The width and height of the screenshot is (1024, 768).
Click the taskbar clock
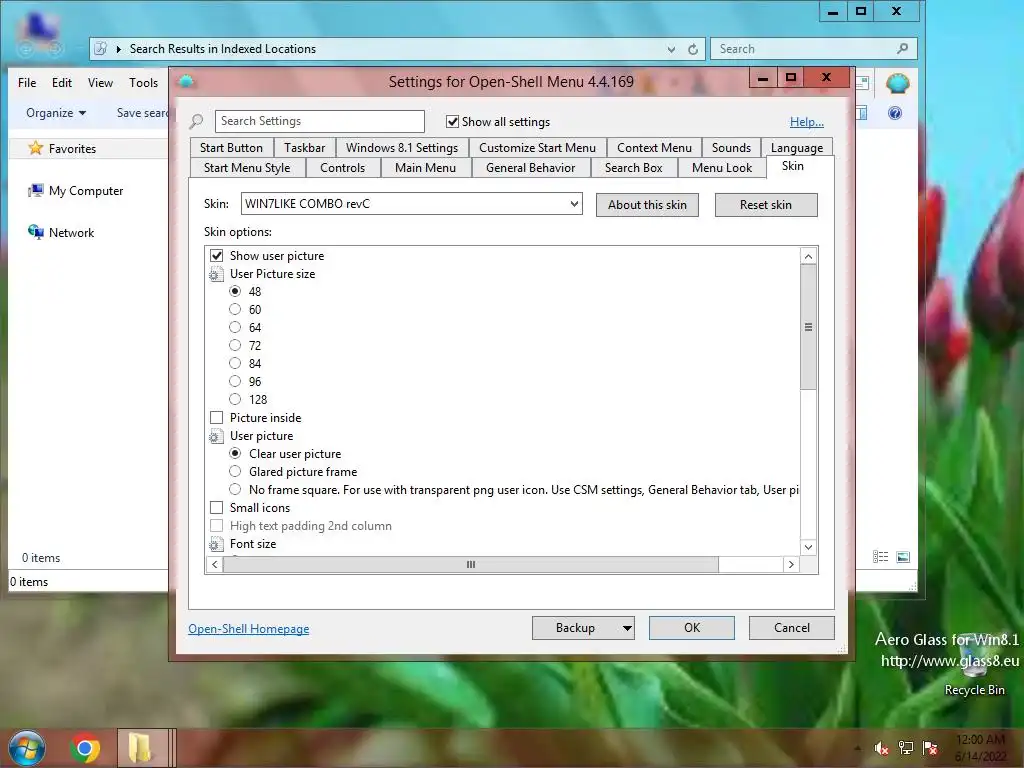pyautogui.click(x=981, y=748)
